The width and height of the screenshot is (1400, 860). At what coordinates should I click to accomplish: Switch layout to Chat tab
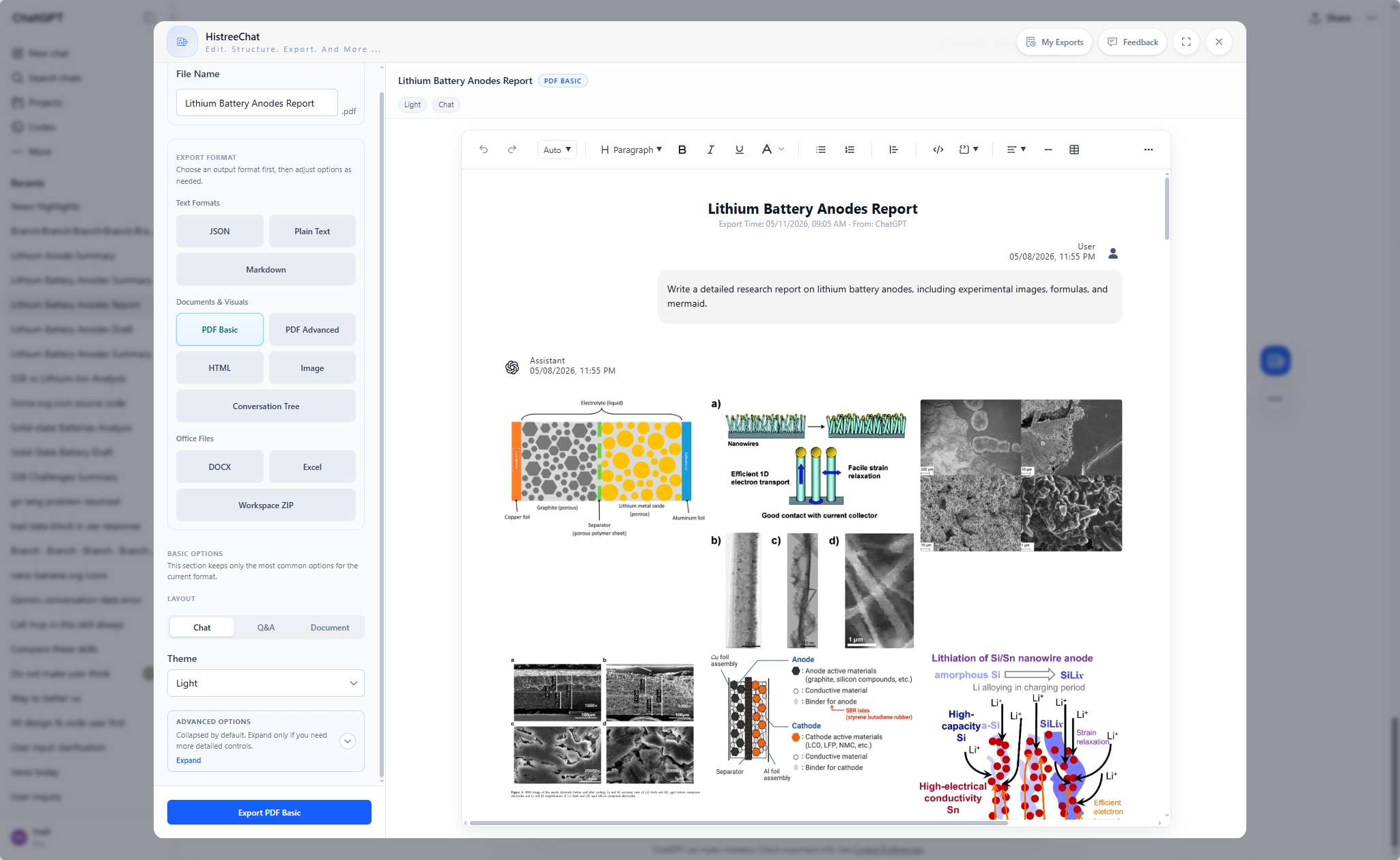[x=202, y=627]
